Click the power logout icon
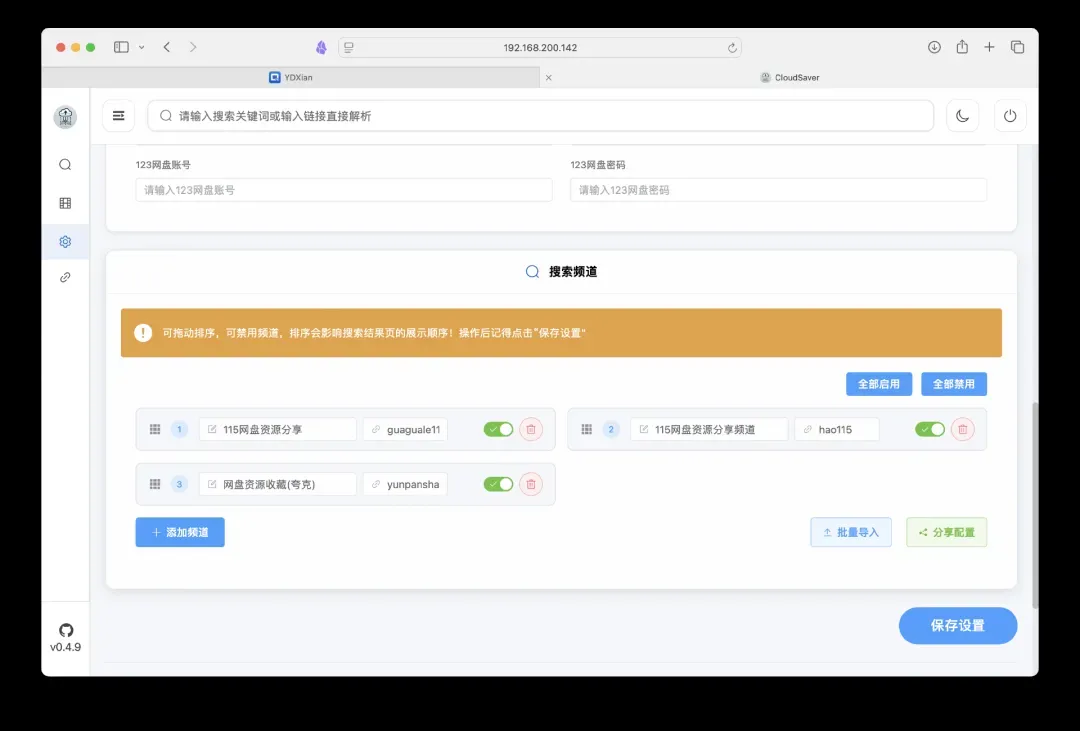This screenshot has height=731, width=1080. pos(1010,116)
